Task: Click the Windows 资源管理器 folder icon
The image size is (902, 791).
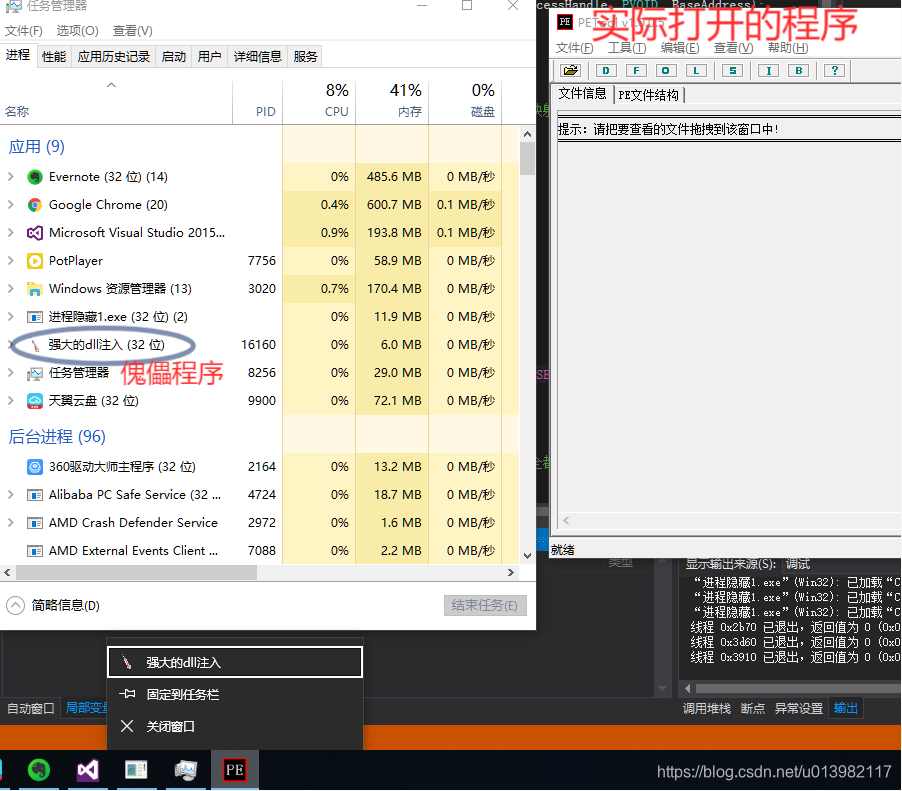Action: (x=35, y=289)
